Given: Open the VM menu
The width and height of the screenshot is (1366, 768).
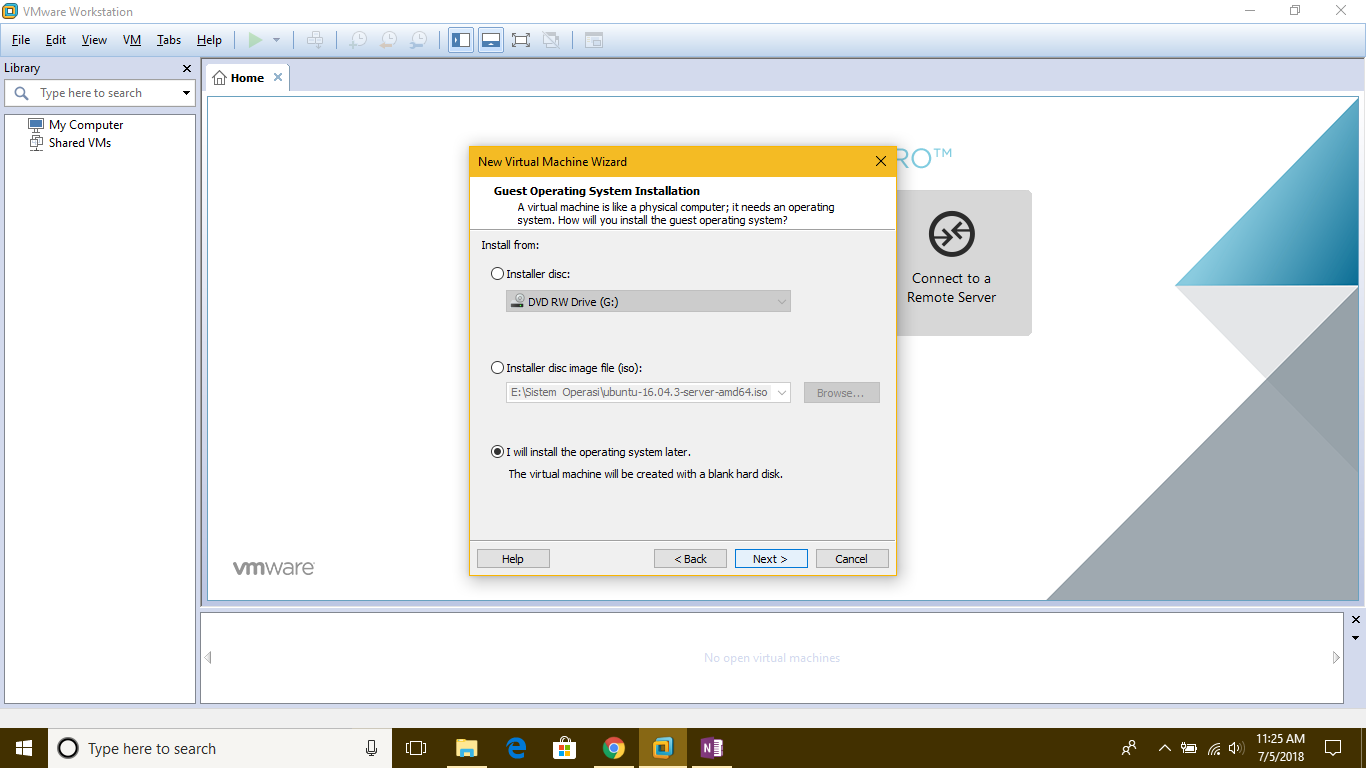Looking at the screenshot, I should (x=131, y=40).
